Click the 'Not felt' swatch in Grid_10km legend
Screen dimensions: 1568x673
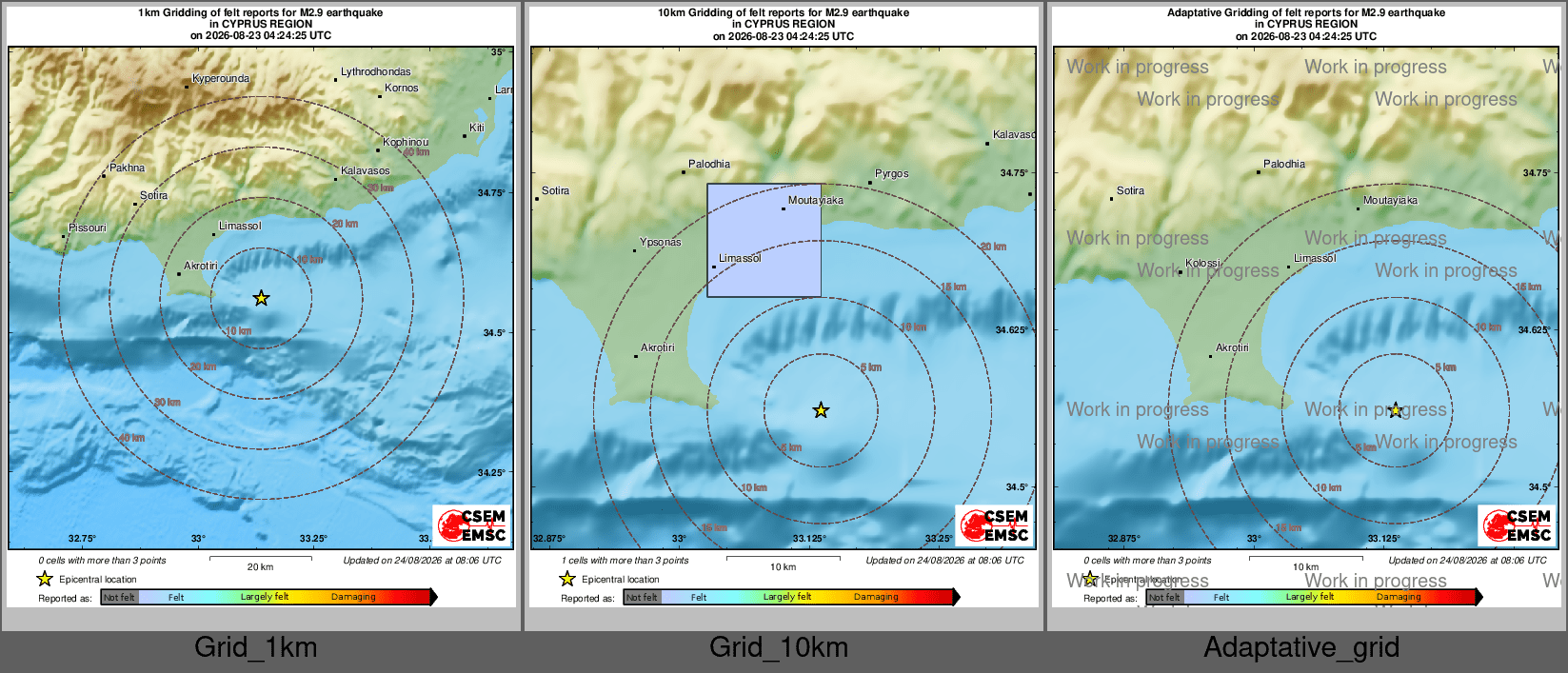(642, 597)
